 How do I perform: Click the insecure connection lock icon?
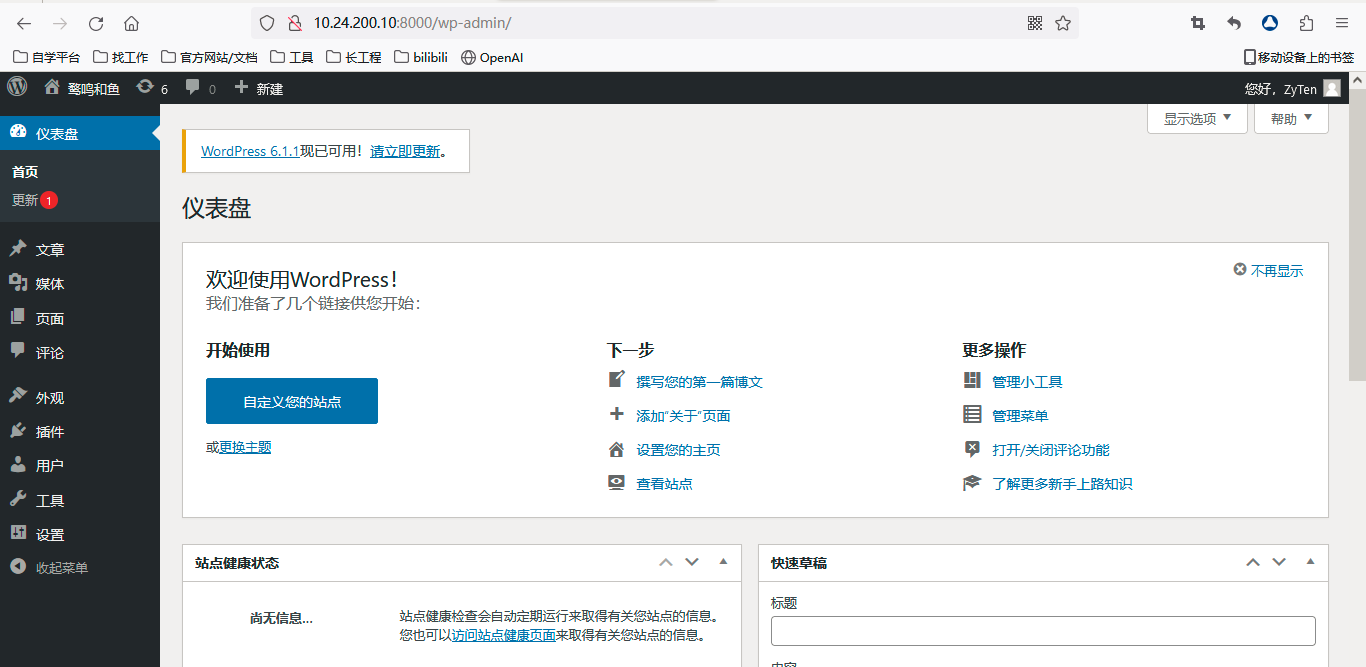[x=294, y=23]
